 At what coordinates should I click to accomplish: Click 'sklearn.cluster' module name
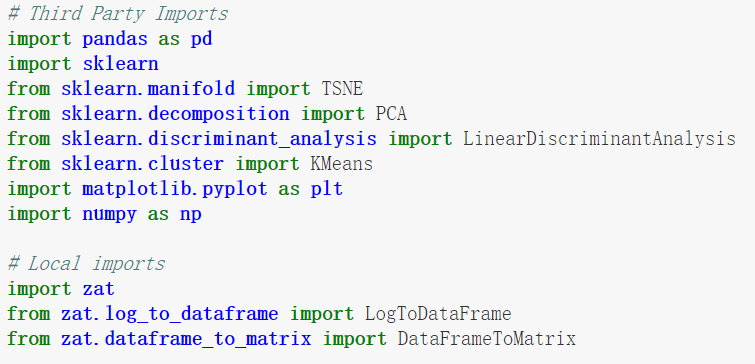[x=143, y=164]
